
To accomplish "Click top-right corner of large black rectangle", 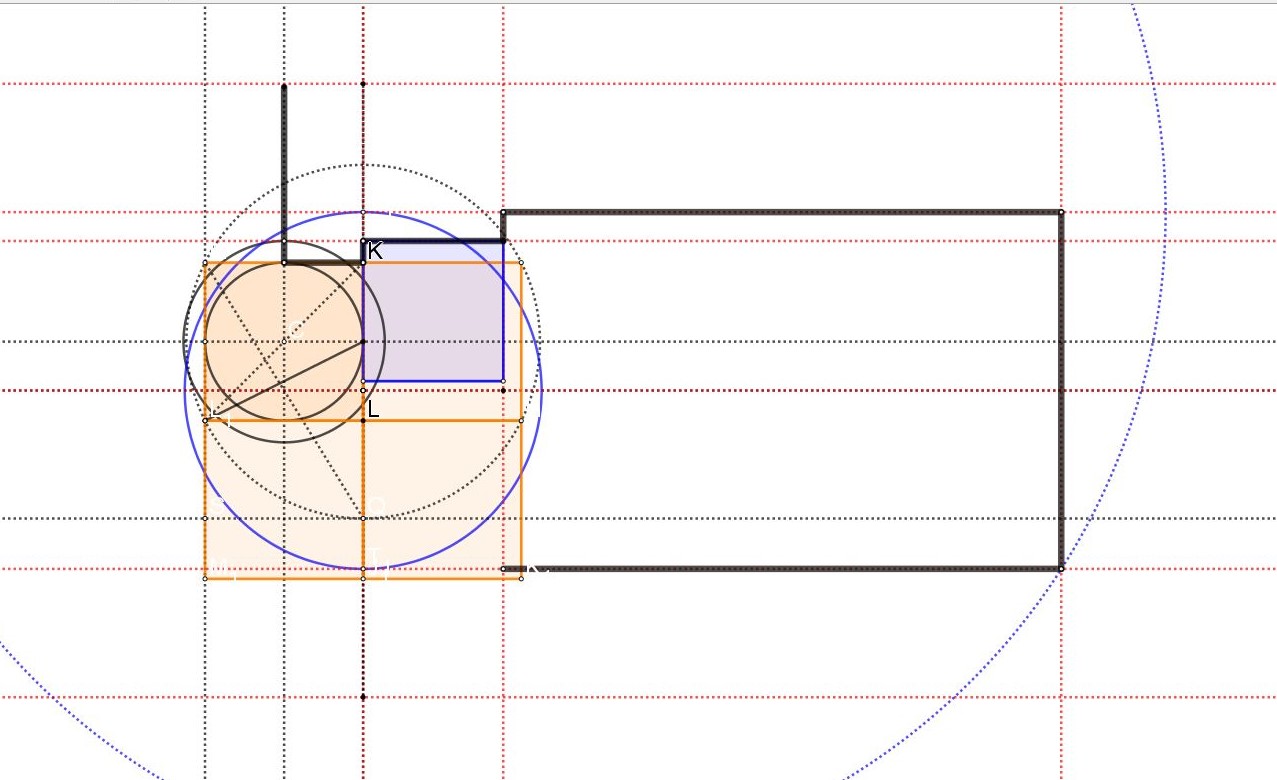I will (1061, 212).
